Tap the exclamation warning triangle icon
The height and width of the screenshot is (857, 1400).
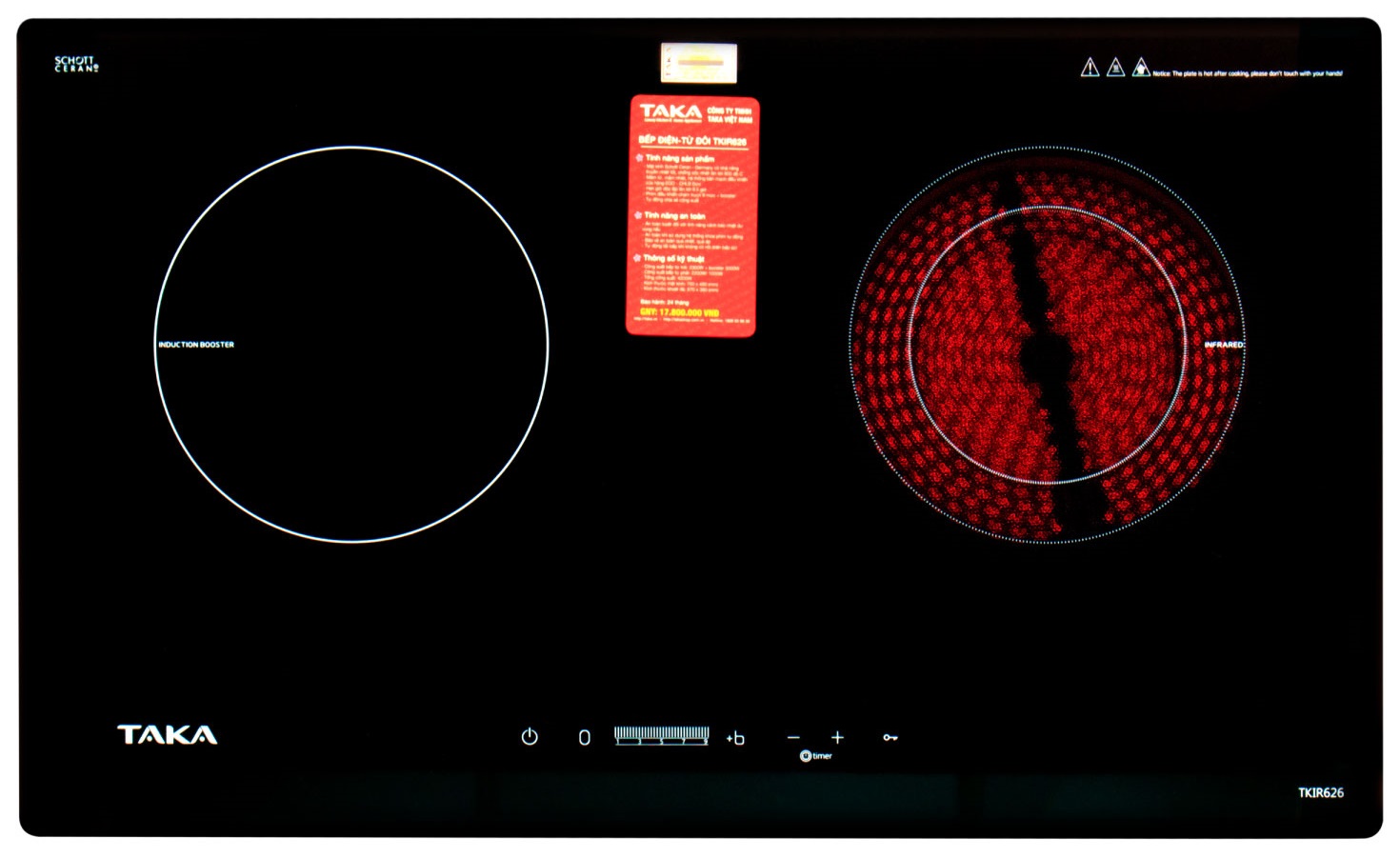click(x=1090, y=68)
